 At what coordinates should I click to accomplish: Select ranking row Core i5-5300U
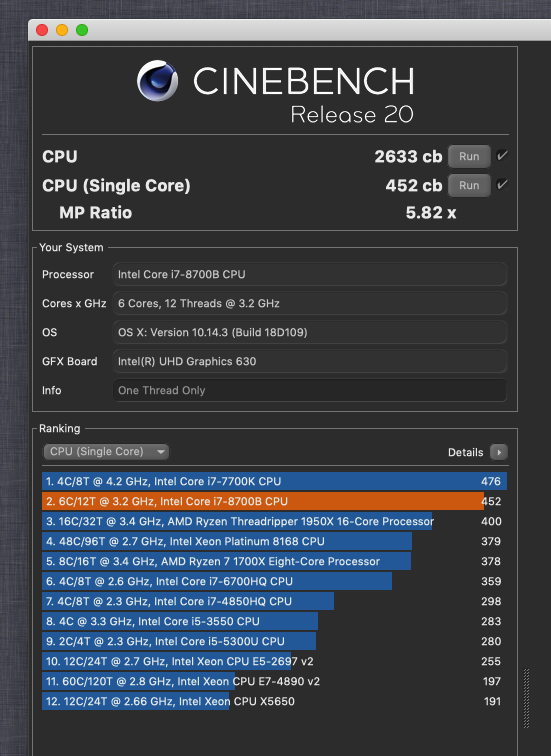tap(274, 641)
